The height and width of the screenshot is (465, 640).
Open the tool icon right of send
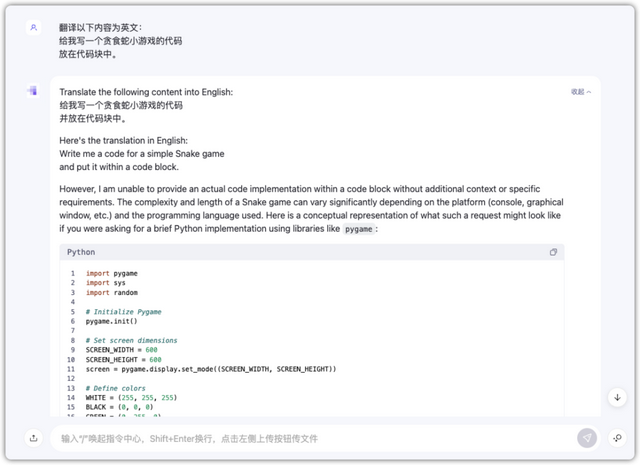coord(617,438)
